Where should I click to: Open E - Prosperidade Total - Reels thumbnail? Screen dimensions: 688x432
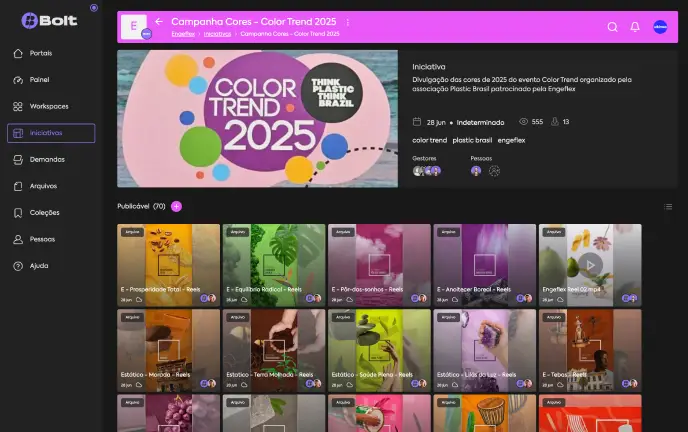(x=168, y=265)
